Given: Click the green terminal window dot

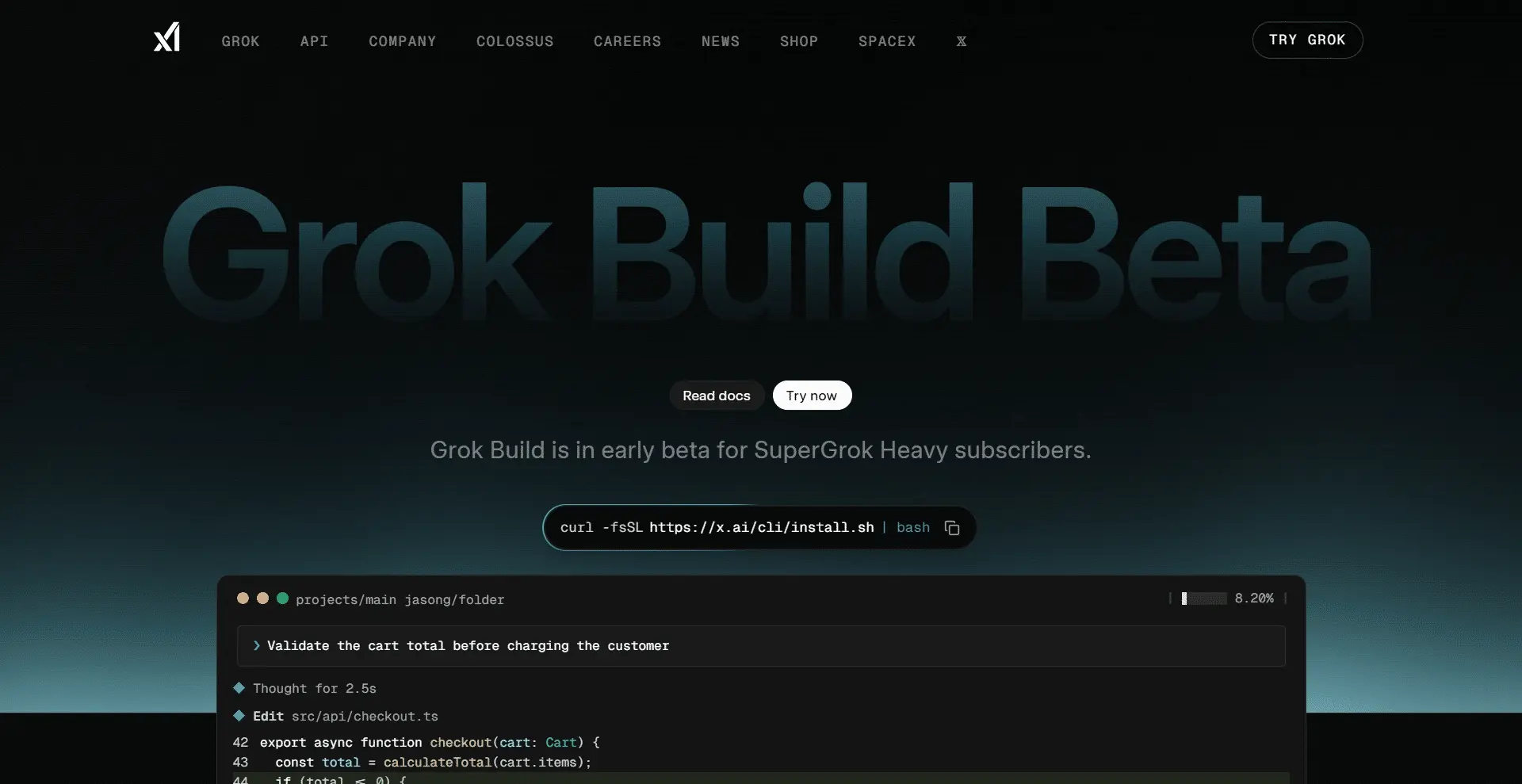Looking at the screenshot, I should [282, 599].
